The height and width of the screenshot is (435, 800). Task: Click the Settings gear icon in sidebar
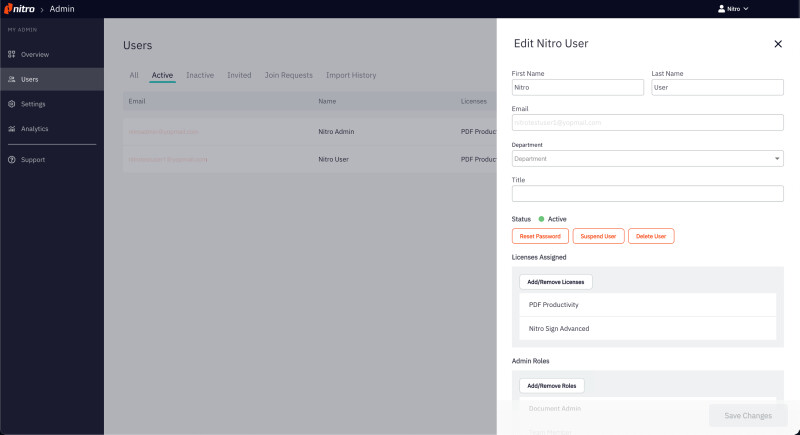[11, 104]
